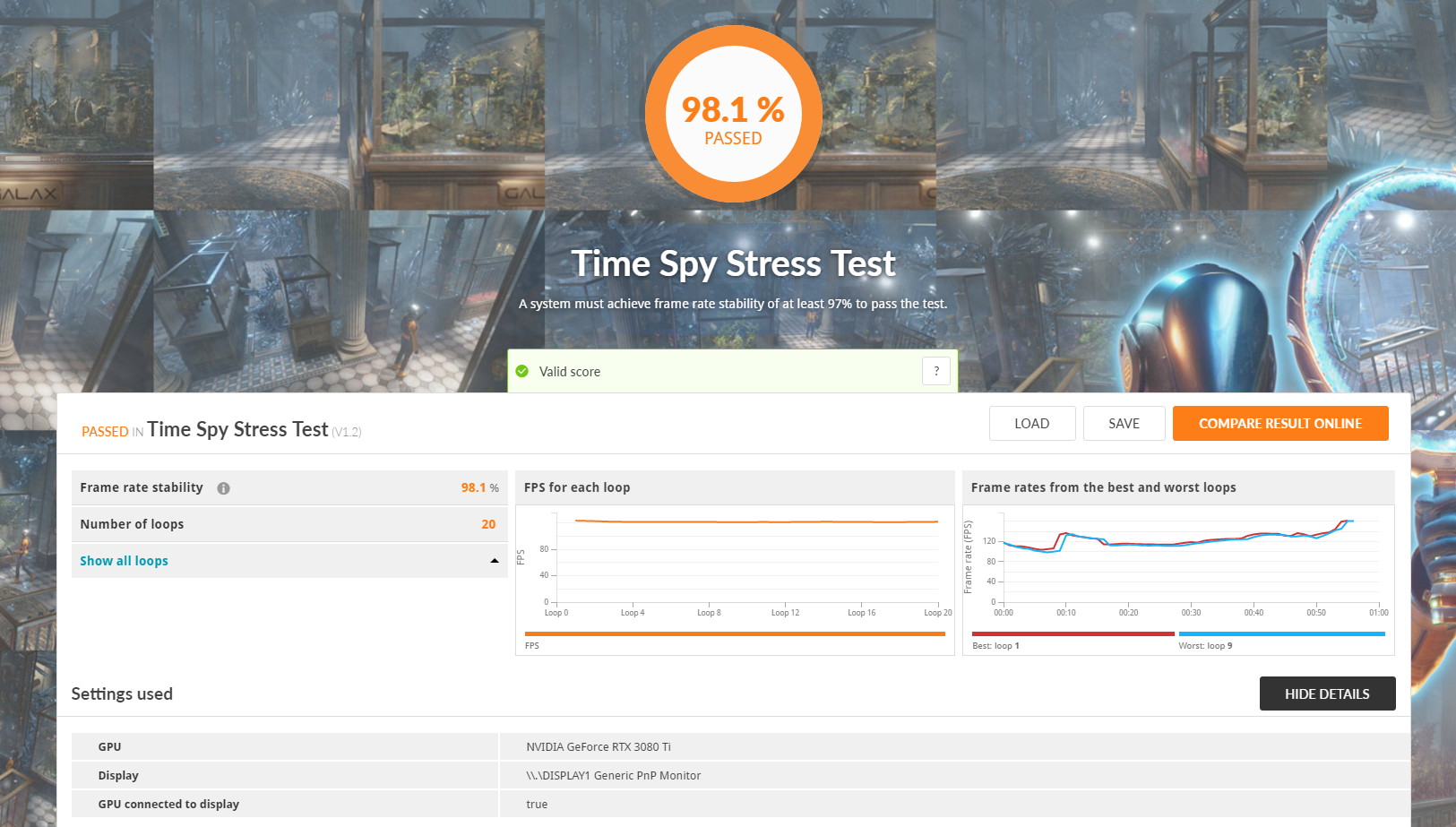1456x827 pixels.
Task: Click the Time Spy Stress Test title
Action: click(x=733, y=263)
